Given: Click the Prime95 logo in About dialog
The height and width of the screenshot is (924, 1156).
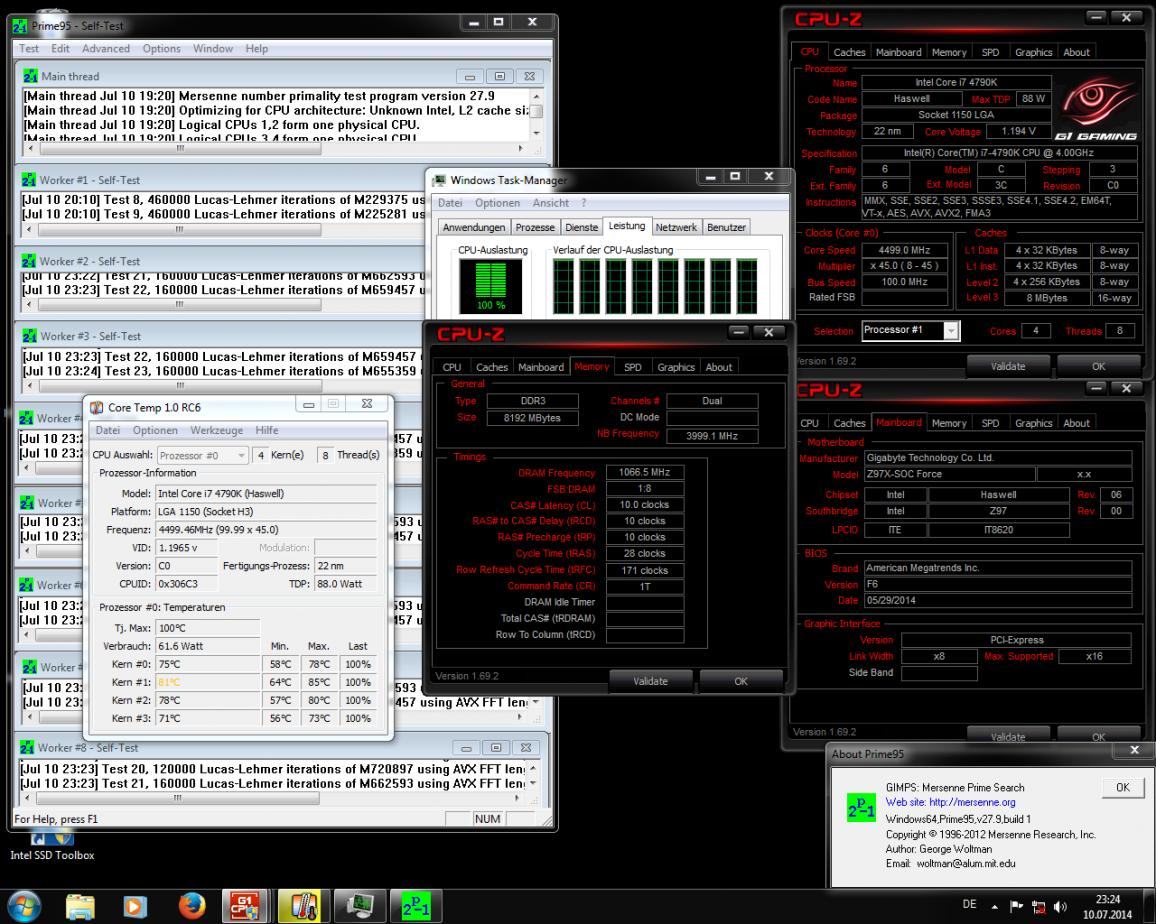Looking at the screenshot, I should (861, 809).
